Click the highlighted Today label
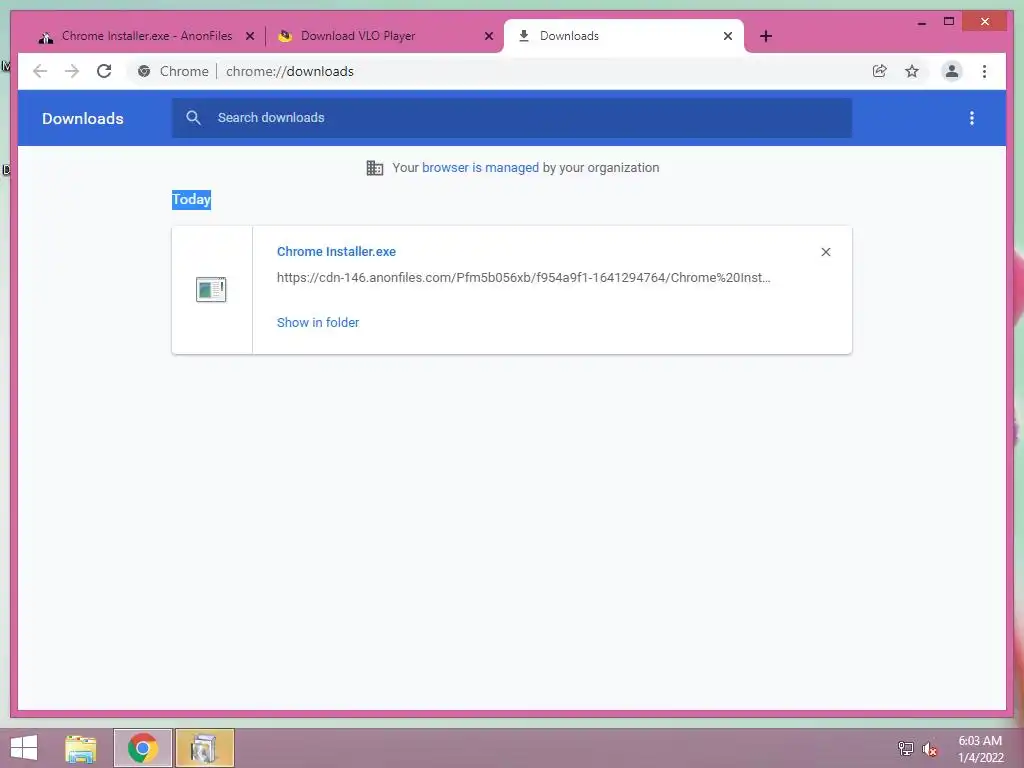1024x768 pixels. [x=191, y=199]
